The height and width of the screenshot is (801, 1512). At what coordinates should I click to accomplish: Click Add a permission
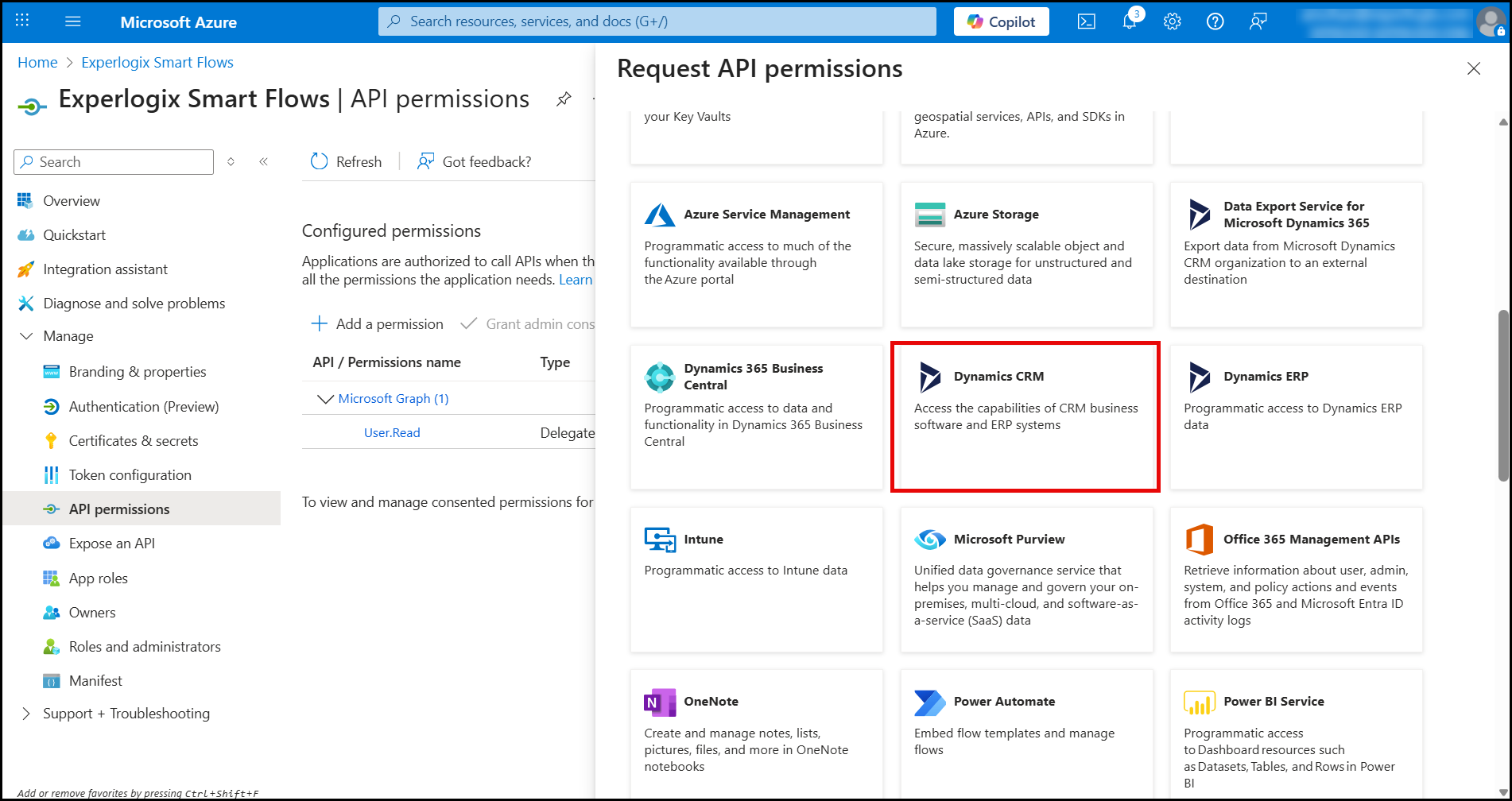pyautogui.click(x=377, y=324)
